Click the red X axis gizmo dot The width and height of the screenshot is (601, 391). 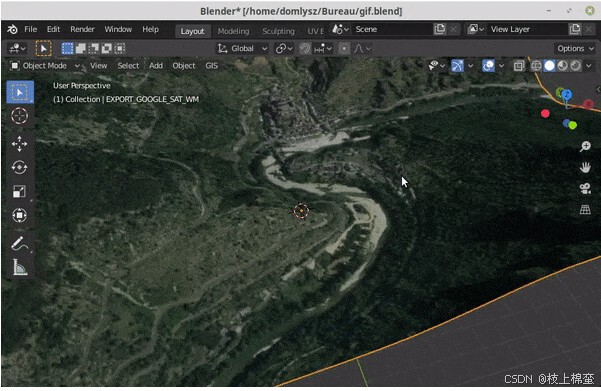[545, 113]
